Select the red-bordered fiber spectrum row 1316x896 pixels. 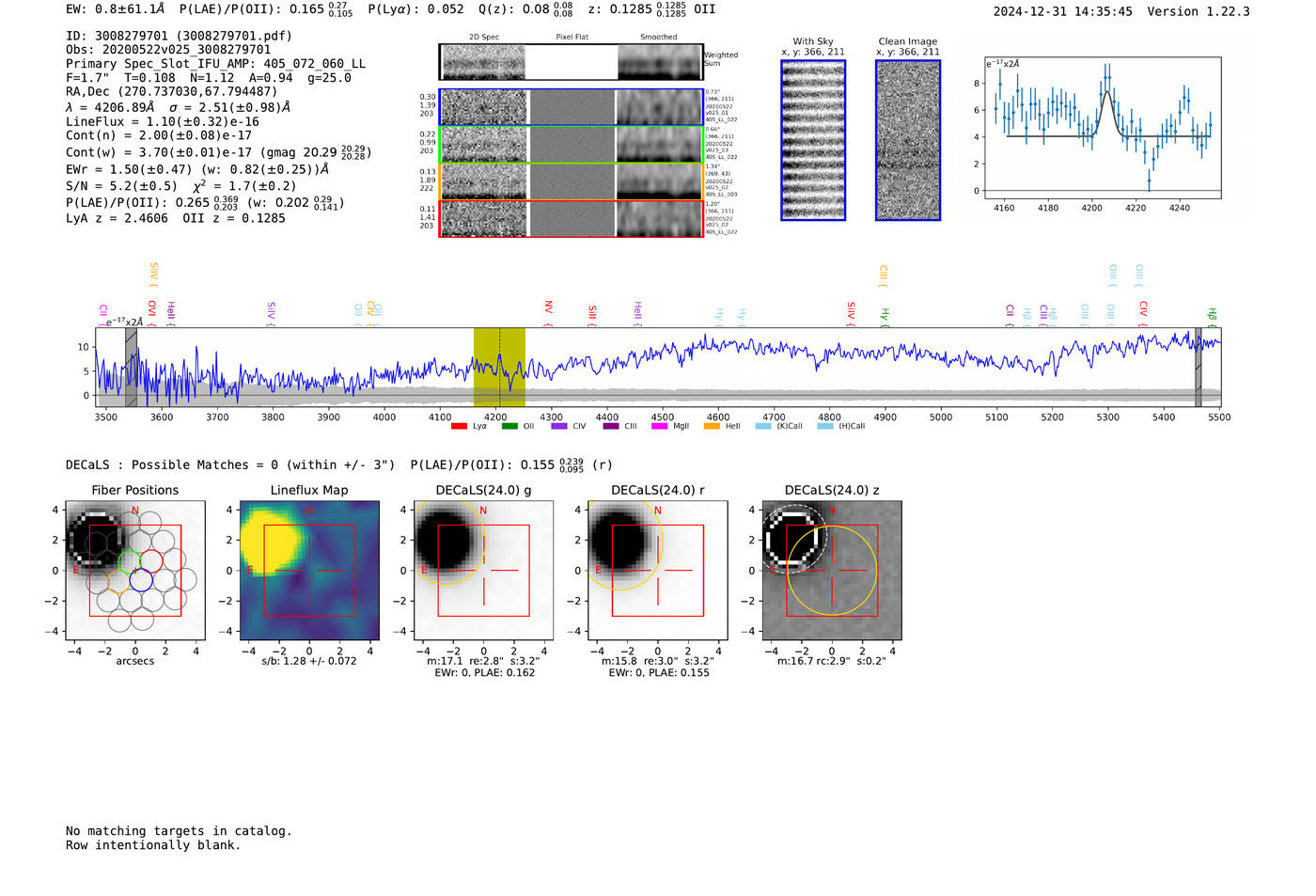tap(572, 218)
